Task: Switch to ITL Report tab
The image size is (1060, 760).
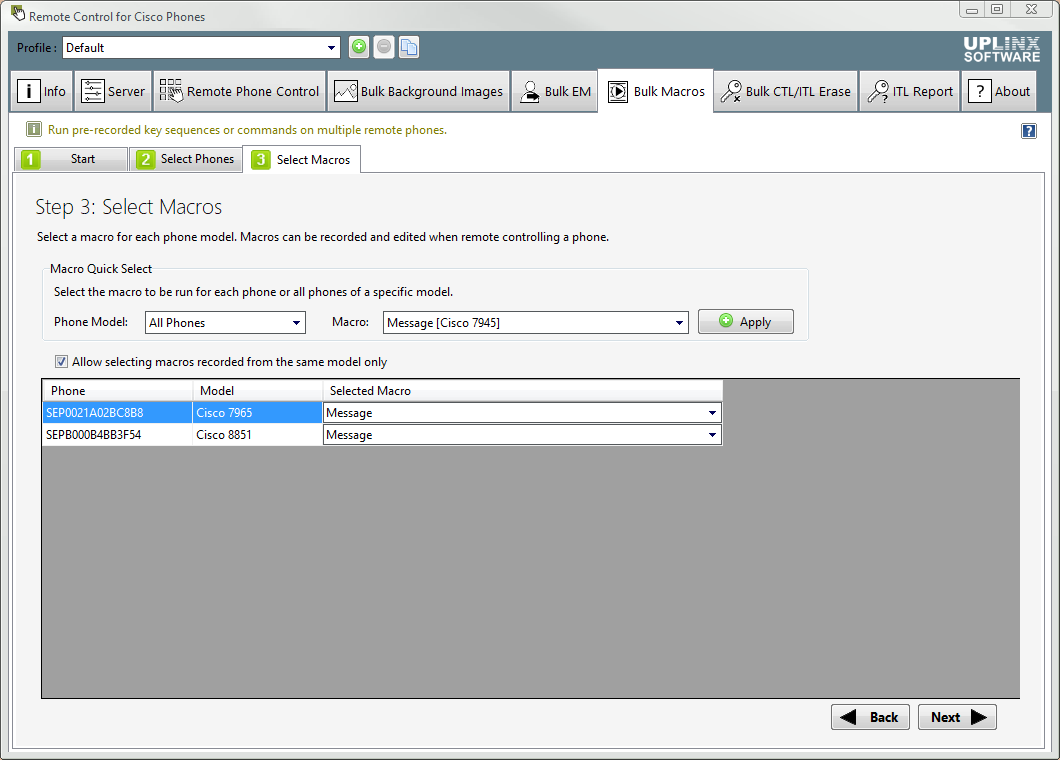Action: 910,91
